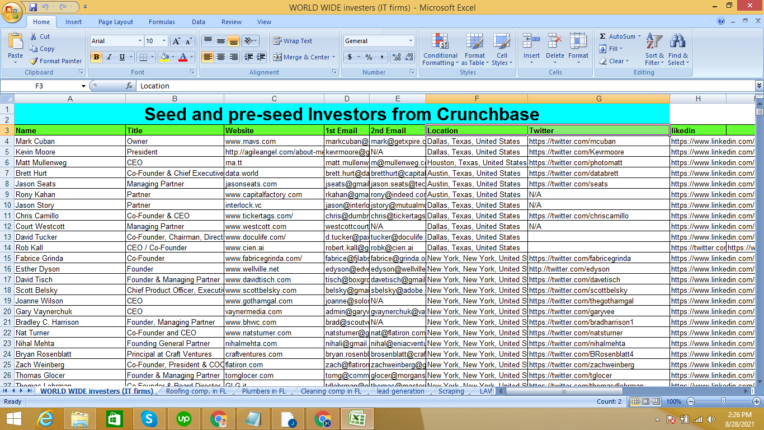Shrink font size button
The height and width of the screenshot is (430, 764).
(188, 41)
